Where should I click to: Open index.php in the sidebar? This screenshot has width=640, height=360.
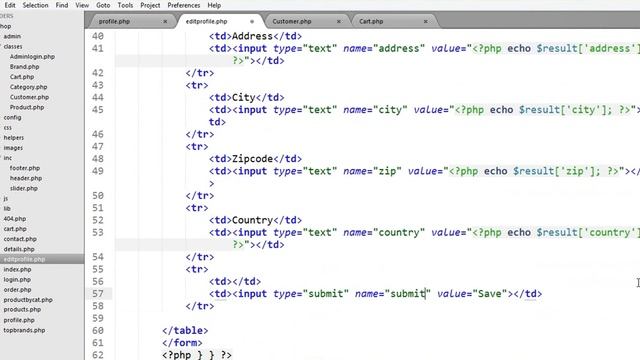point(17,269)
